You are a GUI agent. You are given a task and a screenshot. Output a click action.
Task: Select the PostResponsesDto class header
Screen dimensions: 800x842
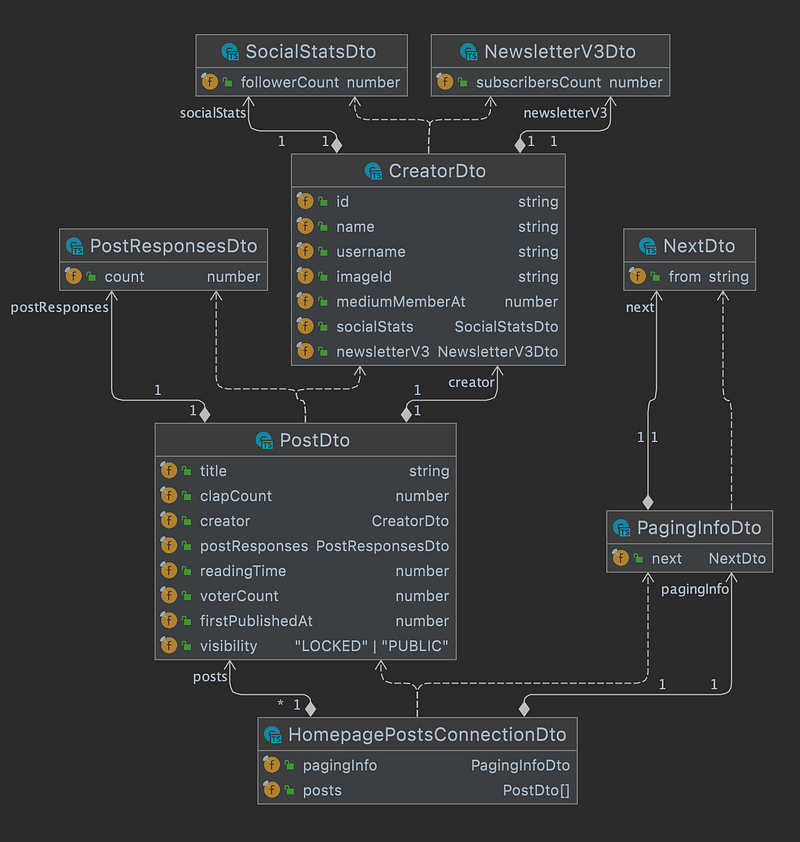[164, 246]
